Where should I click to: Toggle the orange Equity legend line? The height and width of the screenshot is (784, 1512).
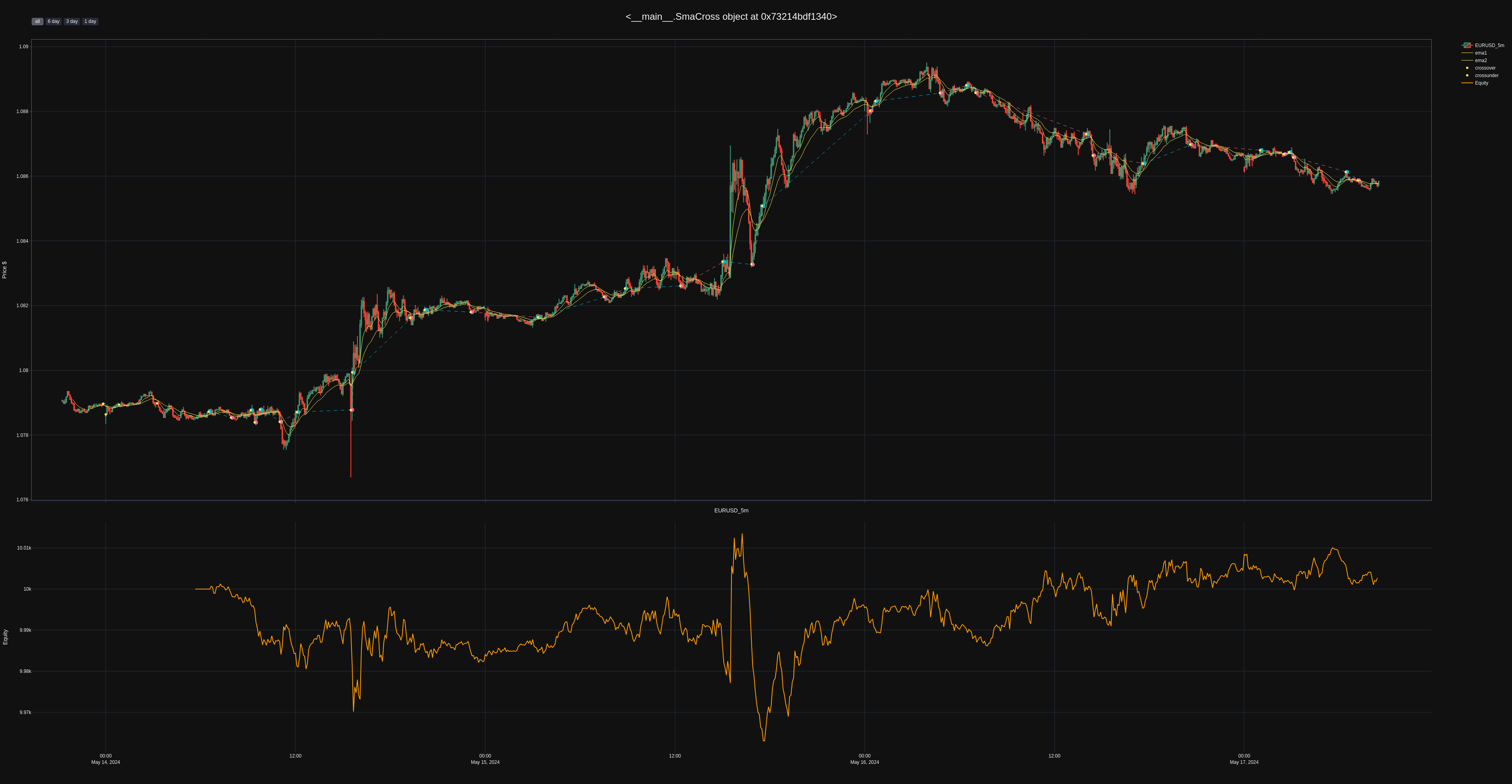[x=1481, y=83]
